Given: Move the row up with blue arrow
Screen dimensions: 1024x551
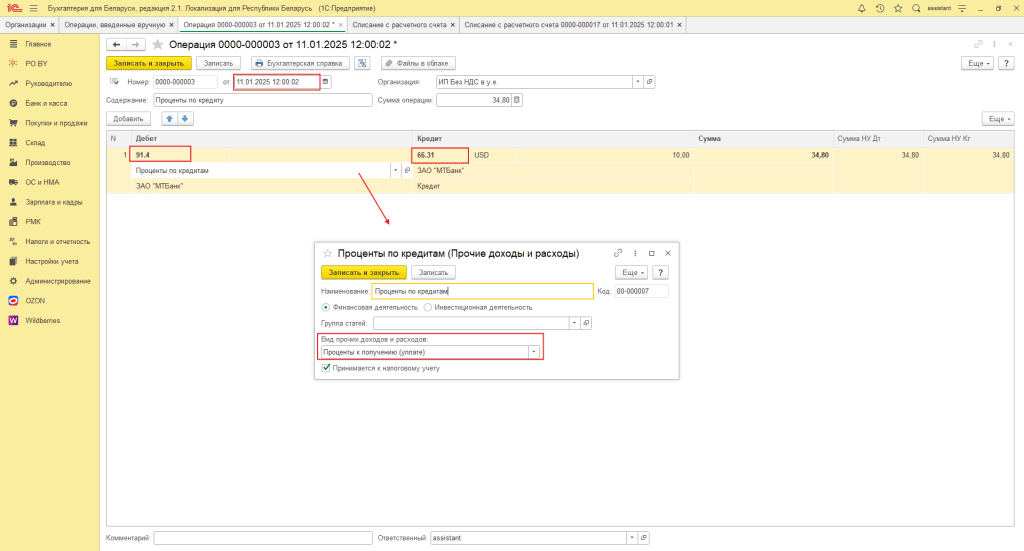Looking at the screenshot, I should [169, 119].
